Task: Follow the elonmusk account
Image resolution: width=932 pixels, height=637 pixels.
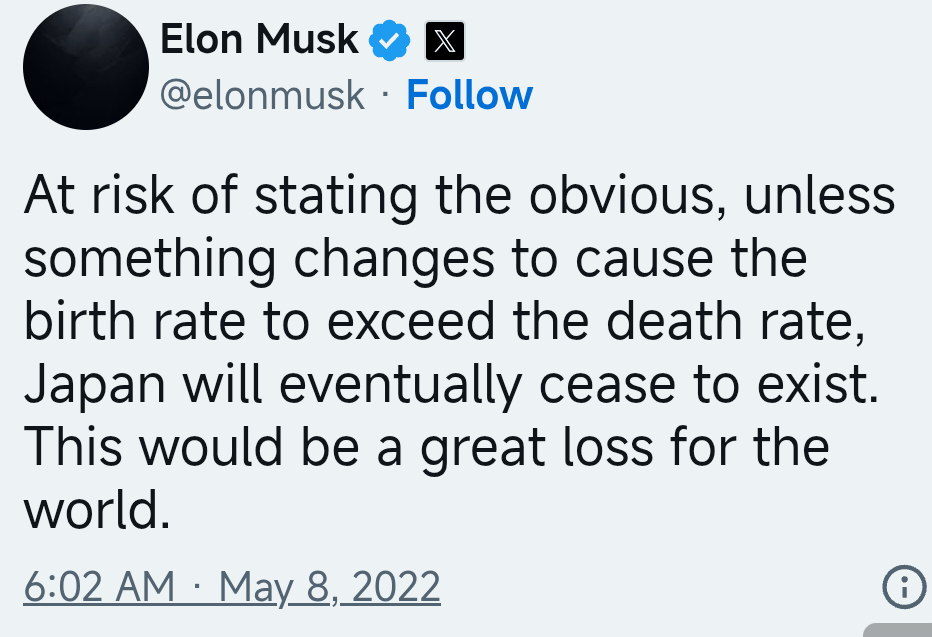Action: click(x=469, y=96)
